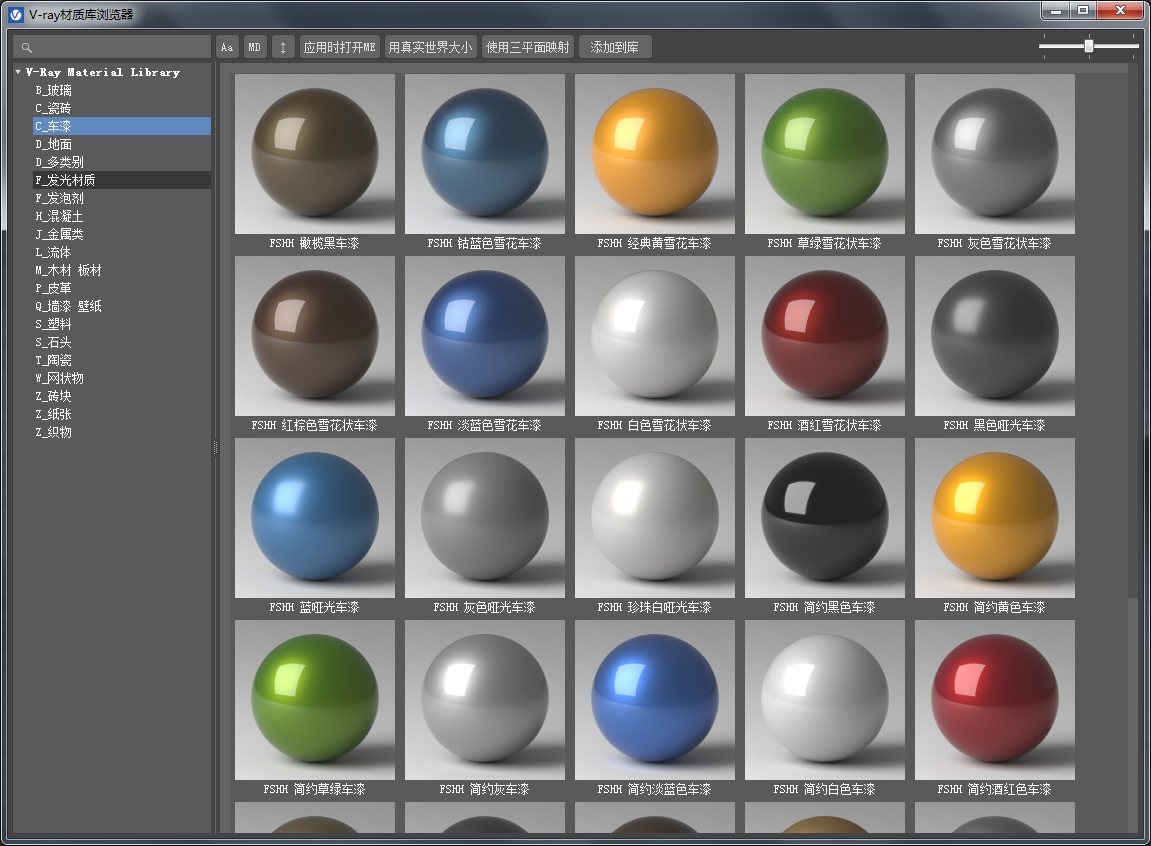This screenshot has width=1151, height=846.
Task: Choose the FSHH 红棕色雪花状车漆 material thumbnail
Action: pos(315,336)
